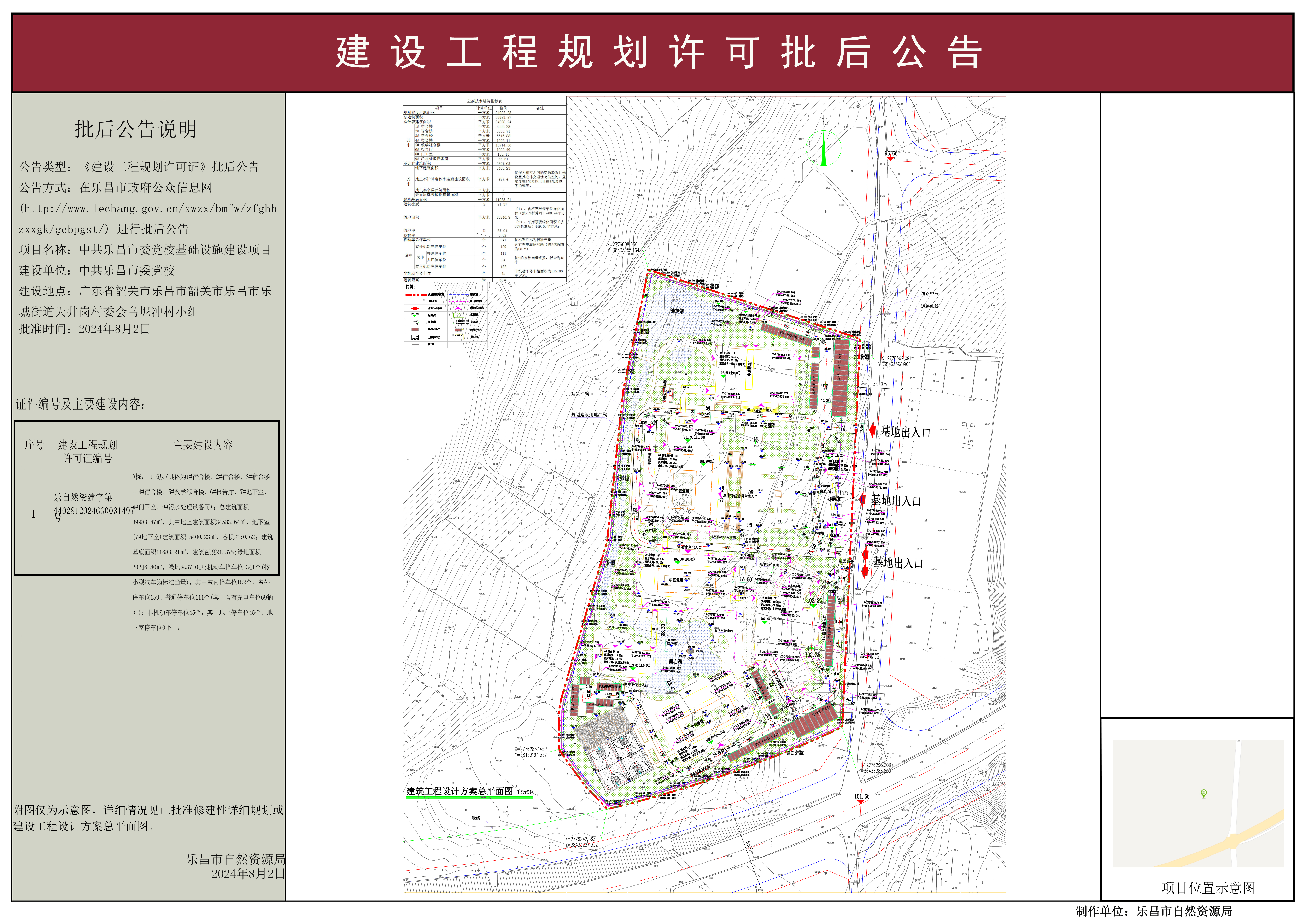
Task: Select the 批准时间：2024年8月2日 line
Action: pos(84,329)
